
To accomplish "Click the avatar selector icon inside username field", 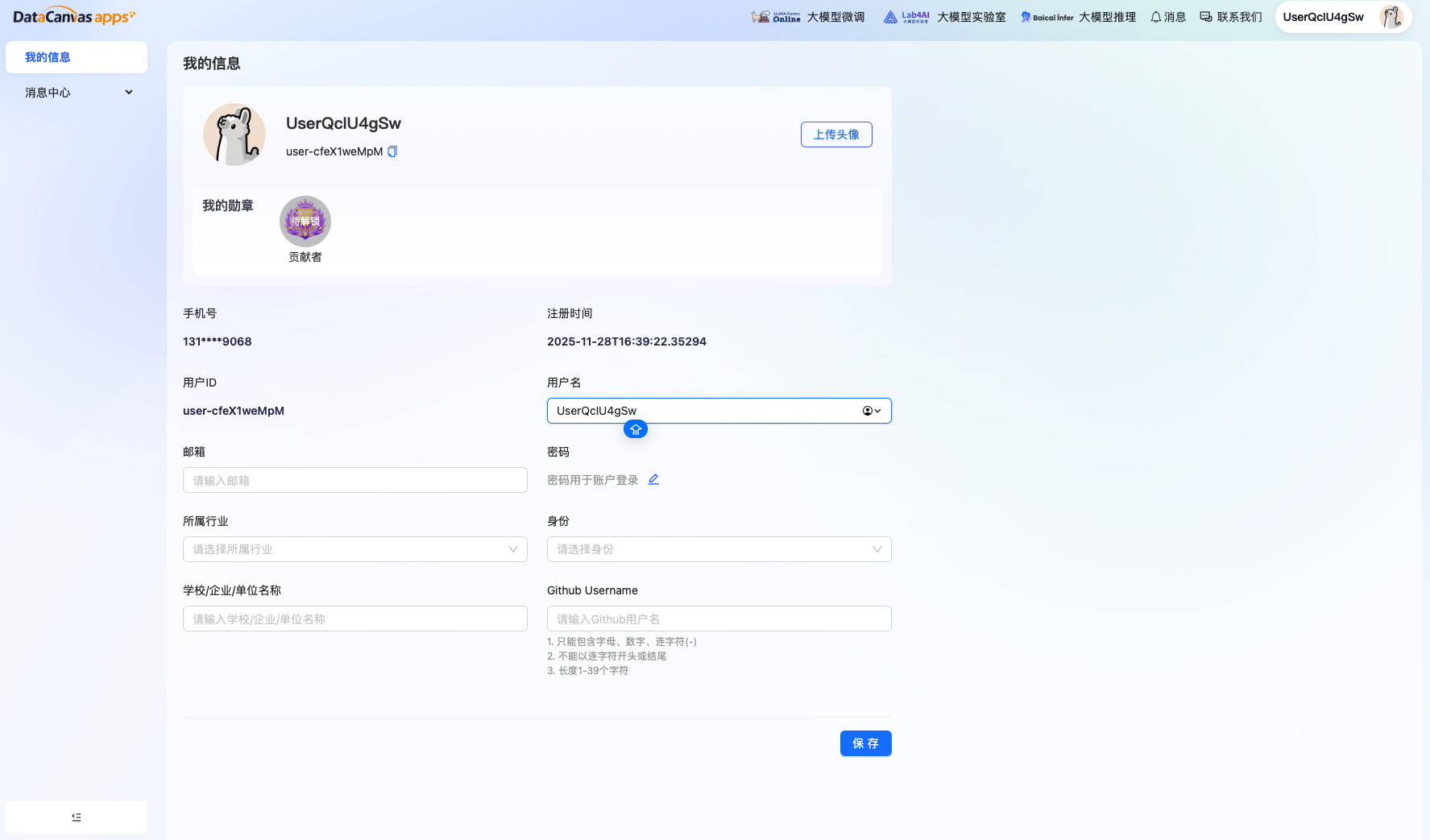I will [867, 411].
